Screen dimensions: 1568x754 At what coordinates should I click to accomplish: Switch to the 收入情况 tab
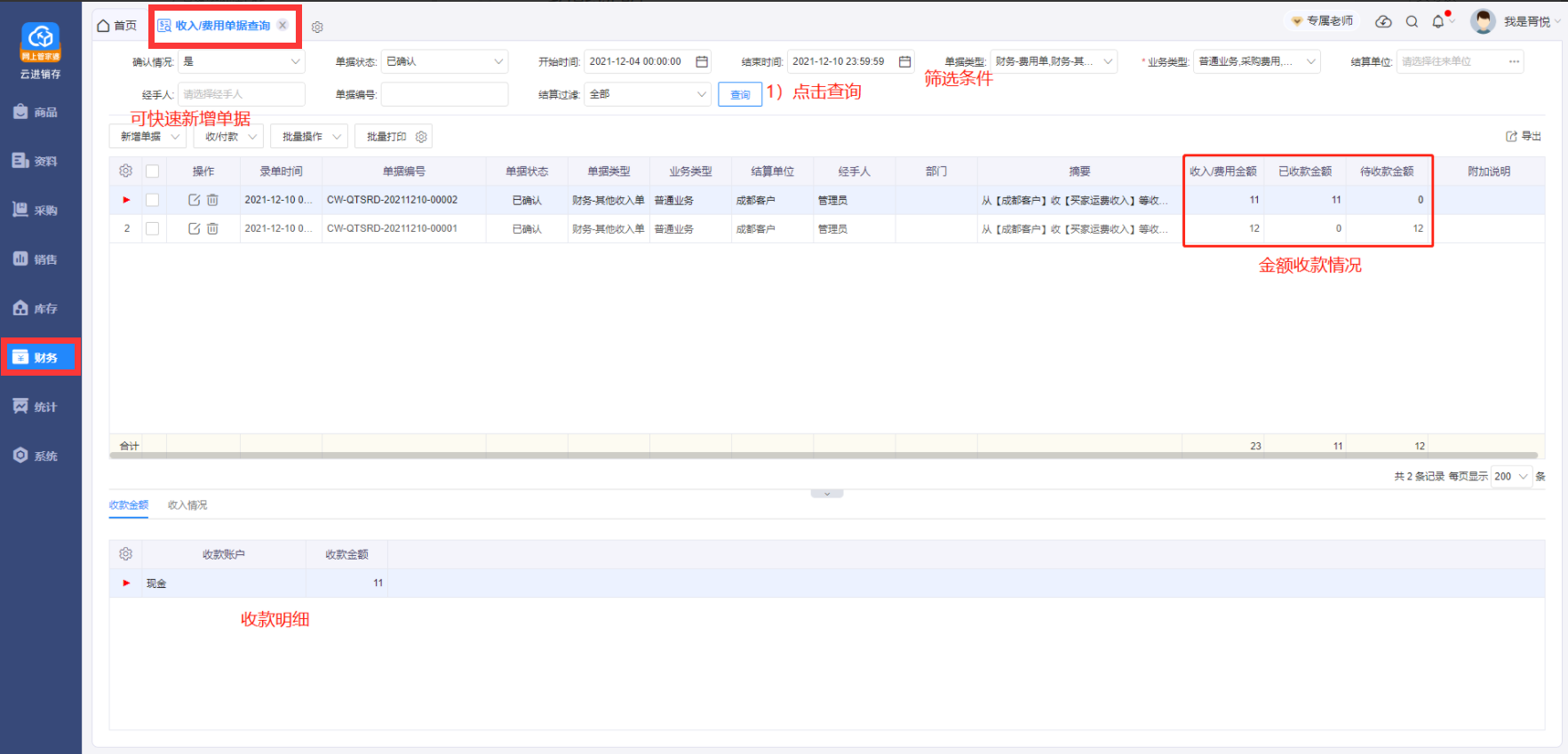click(x=187, y=504)
